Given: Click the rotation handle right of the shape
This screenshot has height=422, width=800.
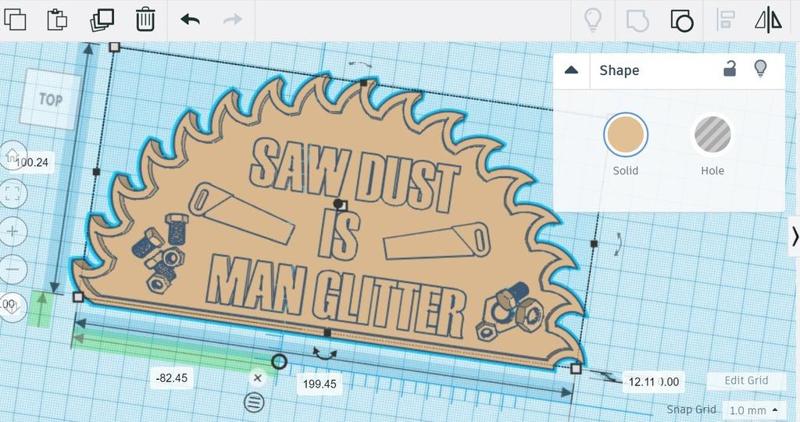Looking at the screenshot, I should [x=618, y=244].
